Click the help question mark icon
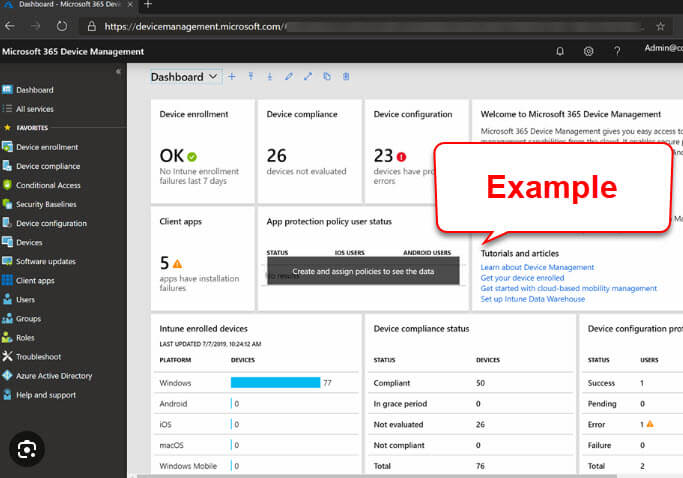 point(617,51)
